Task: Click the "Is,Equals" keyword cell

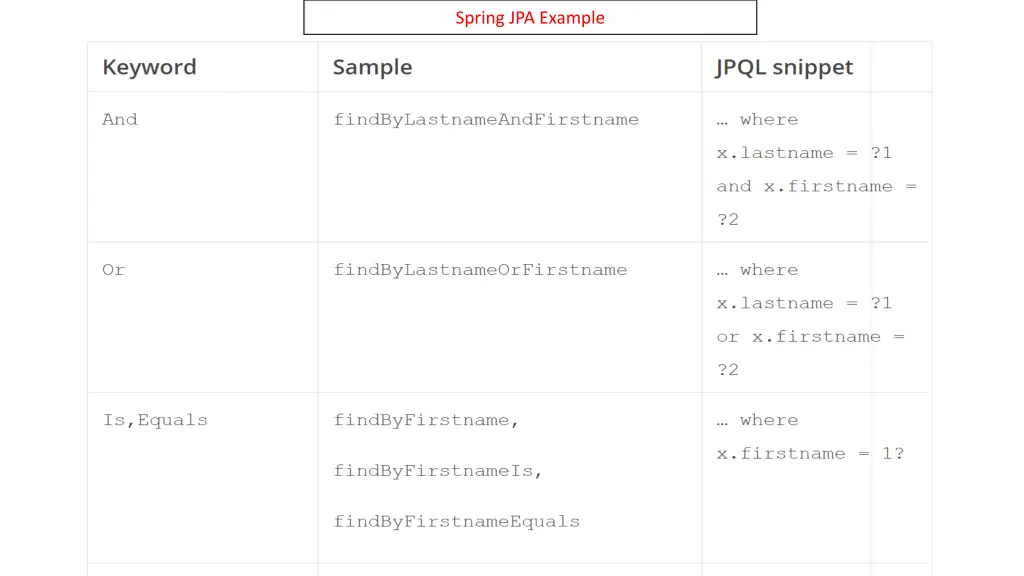Action: pyautogui.click(x=155, y=420)
